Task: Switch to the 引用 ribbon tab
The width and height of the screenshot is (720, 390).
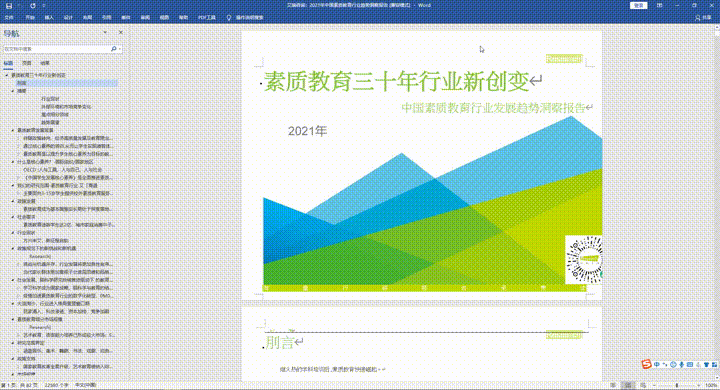Action: pos(107,17)
